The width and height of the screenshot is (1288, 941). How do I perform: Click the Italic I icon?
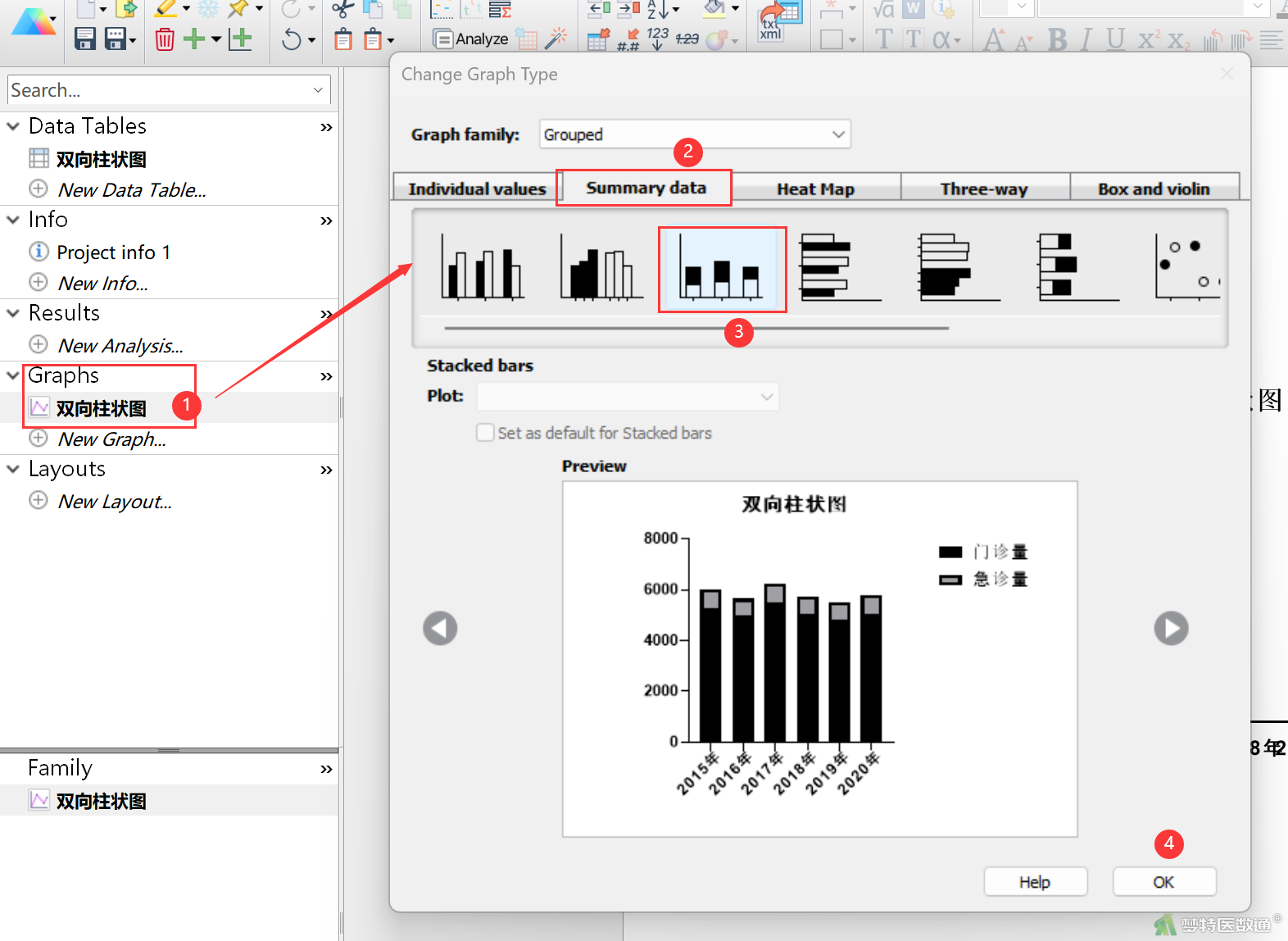(x=1086, y=39)
